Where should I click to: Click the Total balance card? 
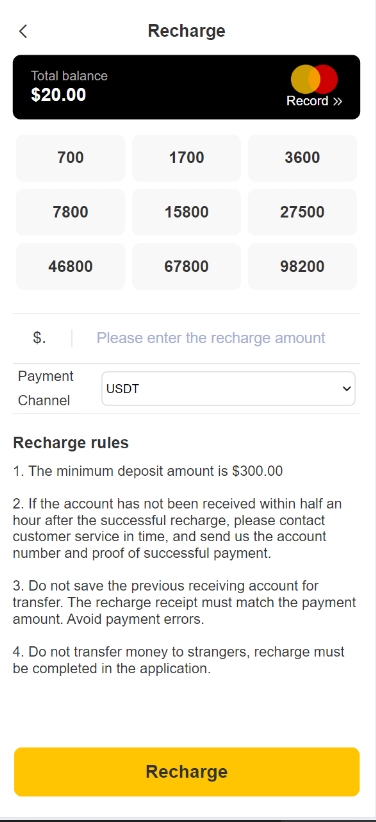[187, 87]
